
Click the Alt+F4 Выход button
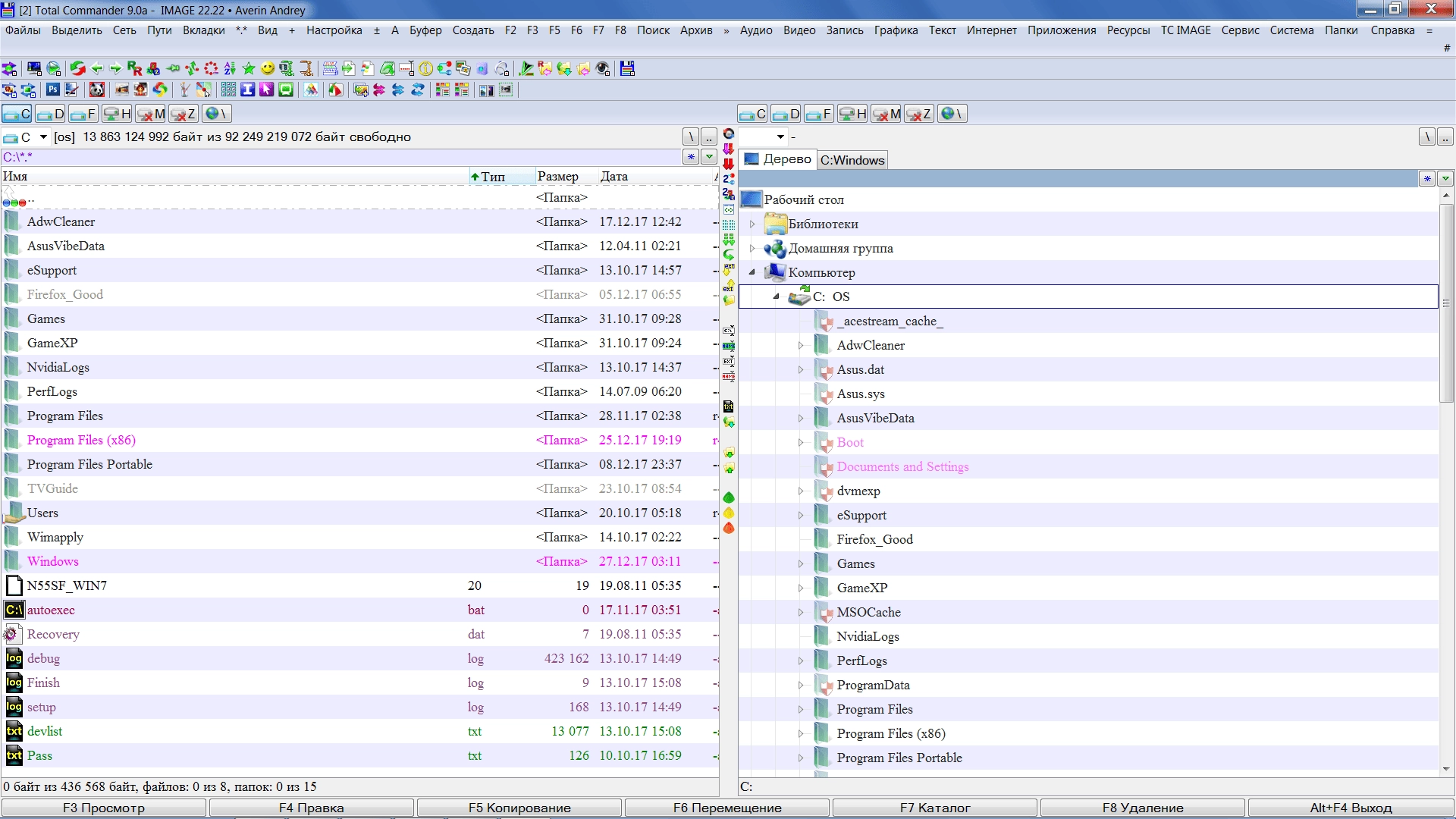1351,808
